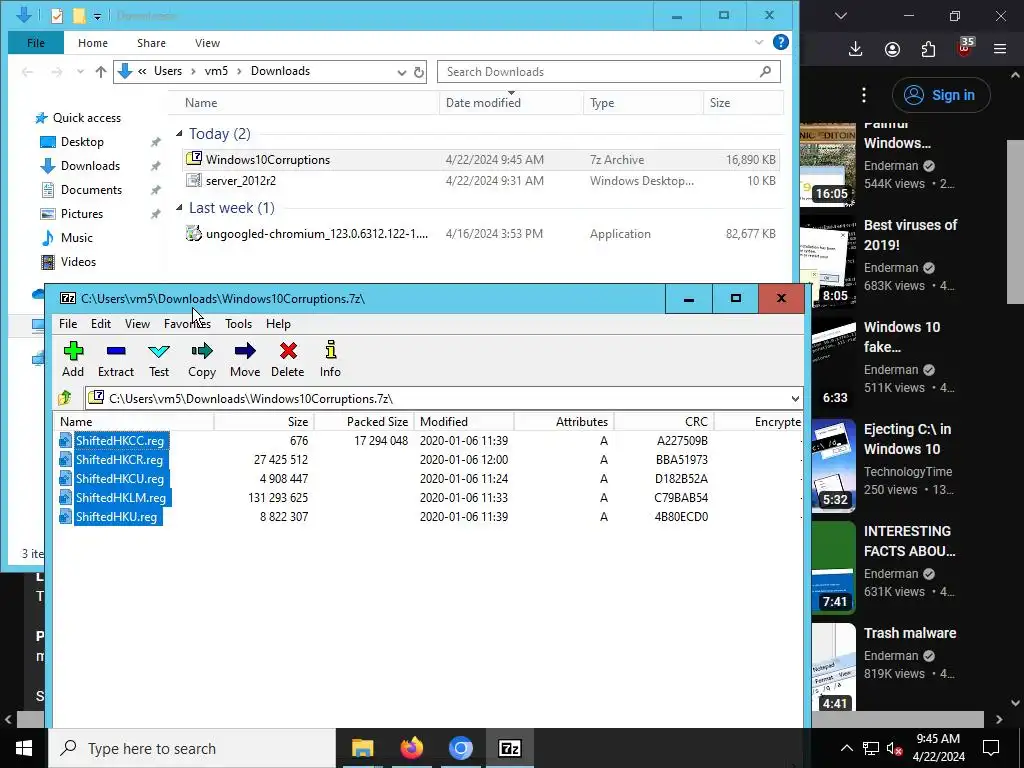Open Documents in Quick access
The image size is (1024, 768).
click(x=91, y=190)
